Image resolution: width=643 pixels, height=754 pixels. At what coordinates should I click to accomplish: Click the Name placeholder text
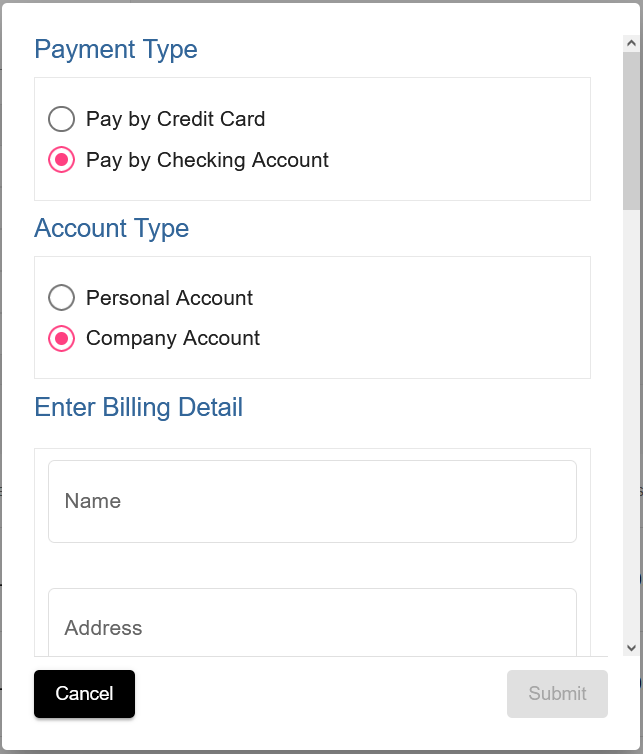coord(93,501)
